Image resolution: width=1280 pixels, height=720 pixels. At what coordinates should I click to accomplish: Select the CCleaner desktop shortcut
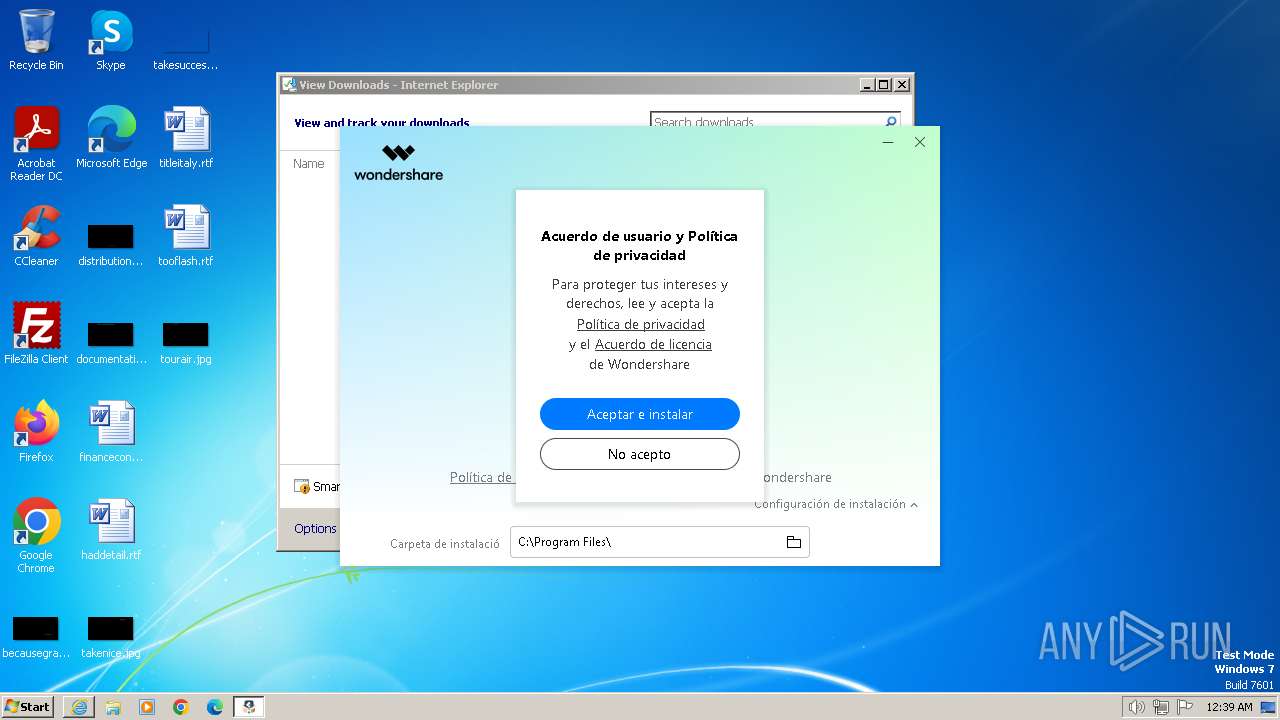(x=36, y=236)
